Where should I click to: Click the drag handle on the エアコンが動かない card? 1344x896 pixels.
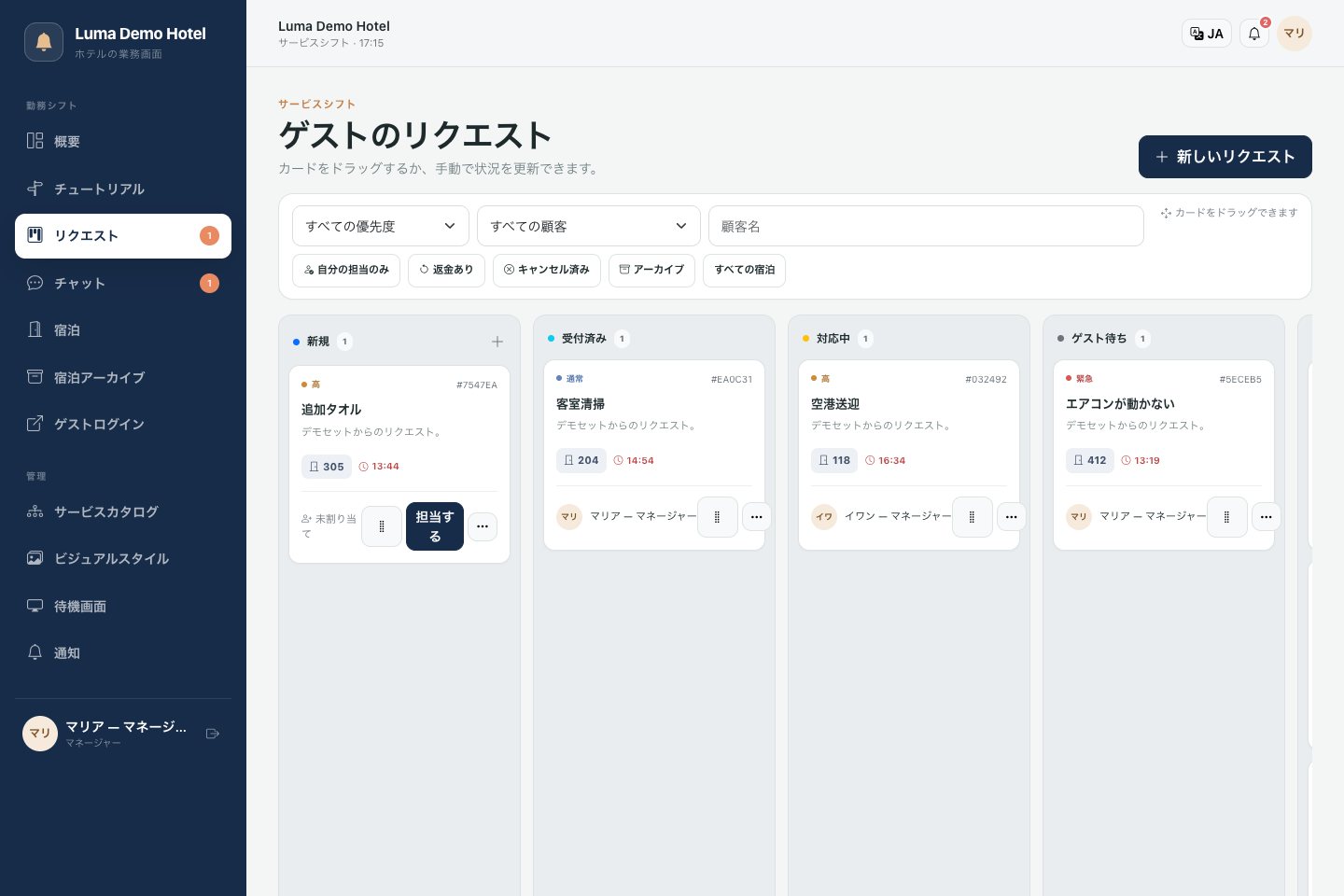pyautogui.click(x=1227, y=517)
